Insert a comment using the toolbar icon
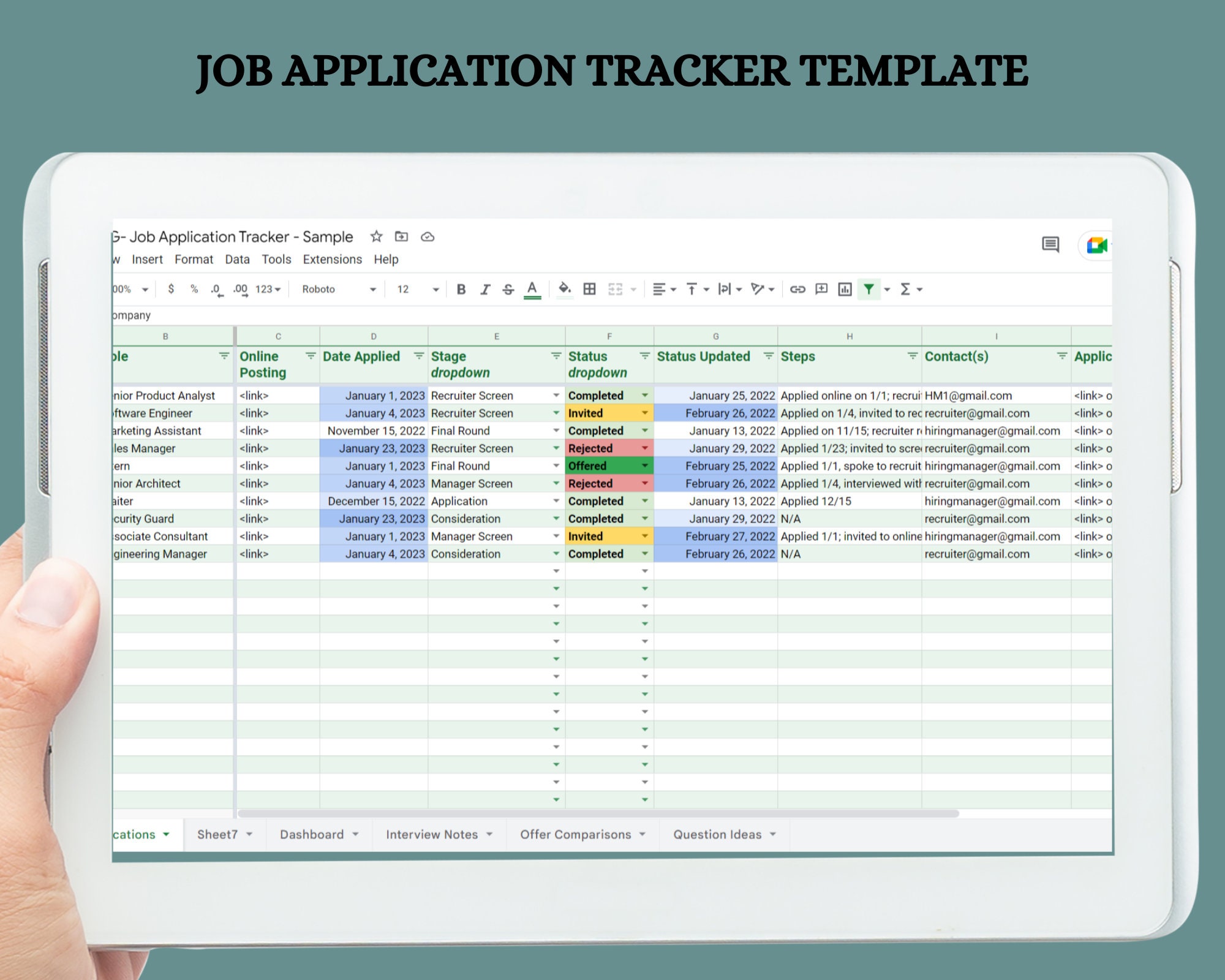Screen dimensions: 1225x980 click(821, 289)
